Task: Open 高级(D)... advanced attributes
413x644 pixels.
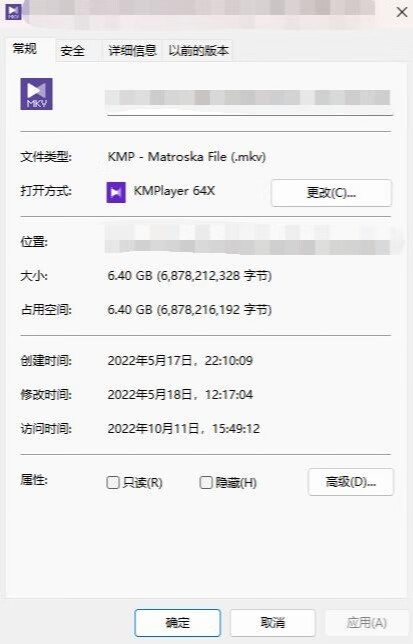Action: [351, 482]
